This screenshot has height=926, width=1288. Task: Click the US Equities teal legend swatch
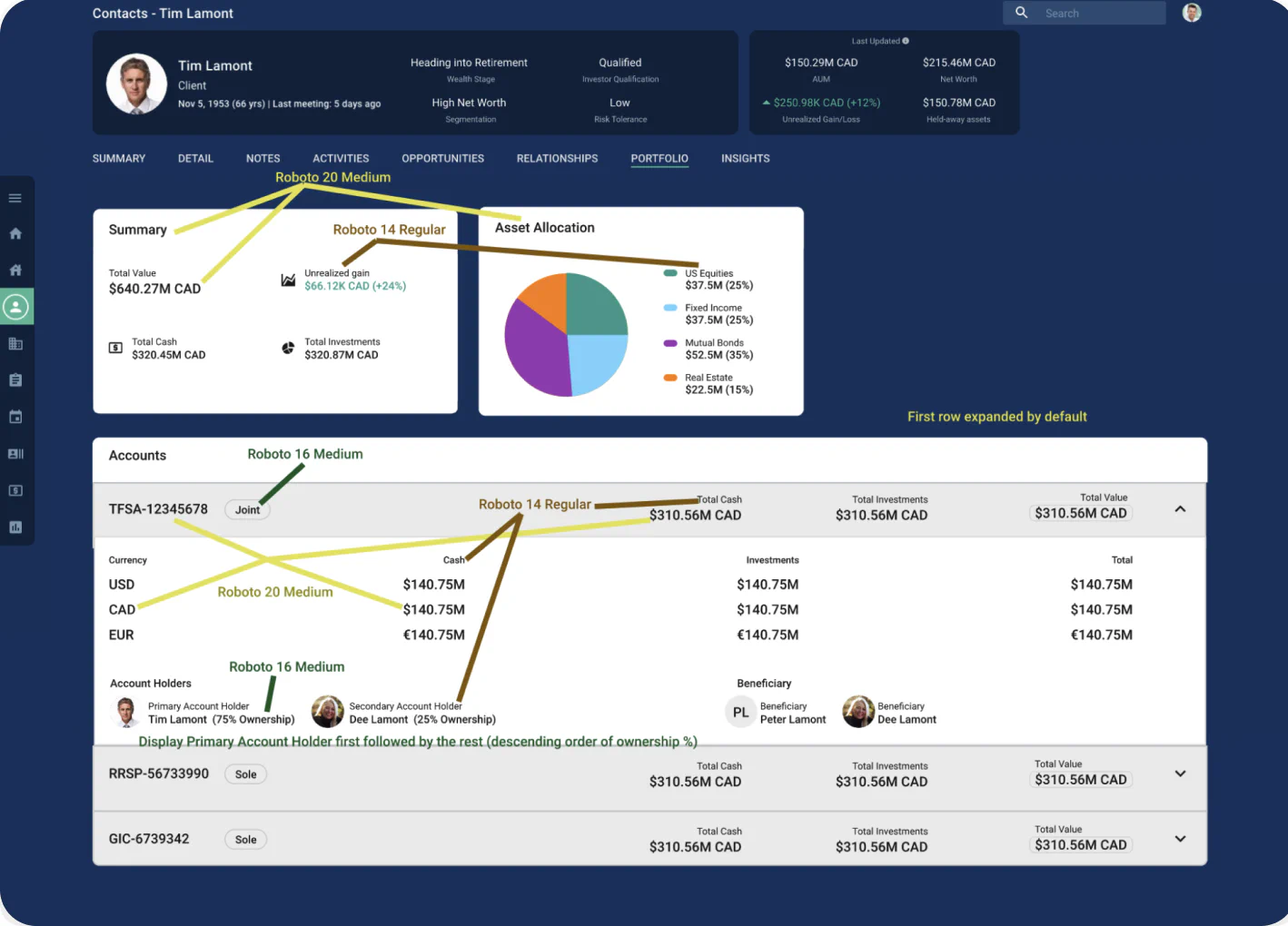pyautogui.click(x=670, y=273)
